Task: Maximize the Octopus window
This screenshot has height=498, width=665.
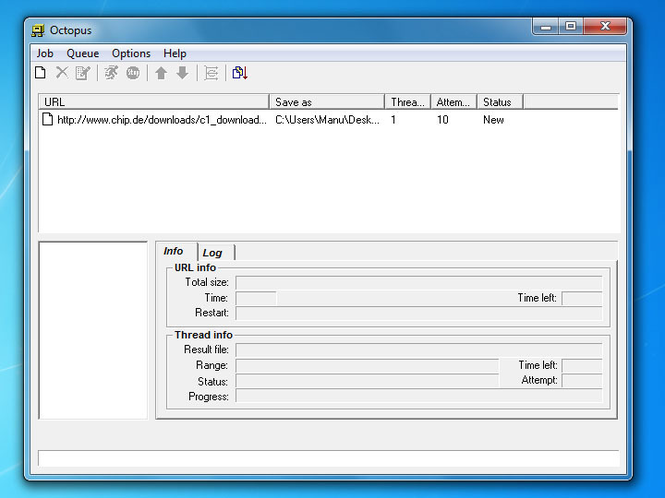Action: [571, 27]
